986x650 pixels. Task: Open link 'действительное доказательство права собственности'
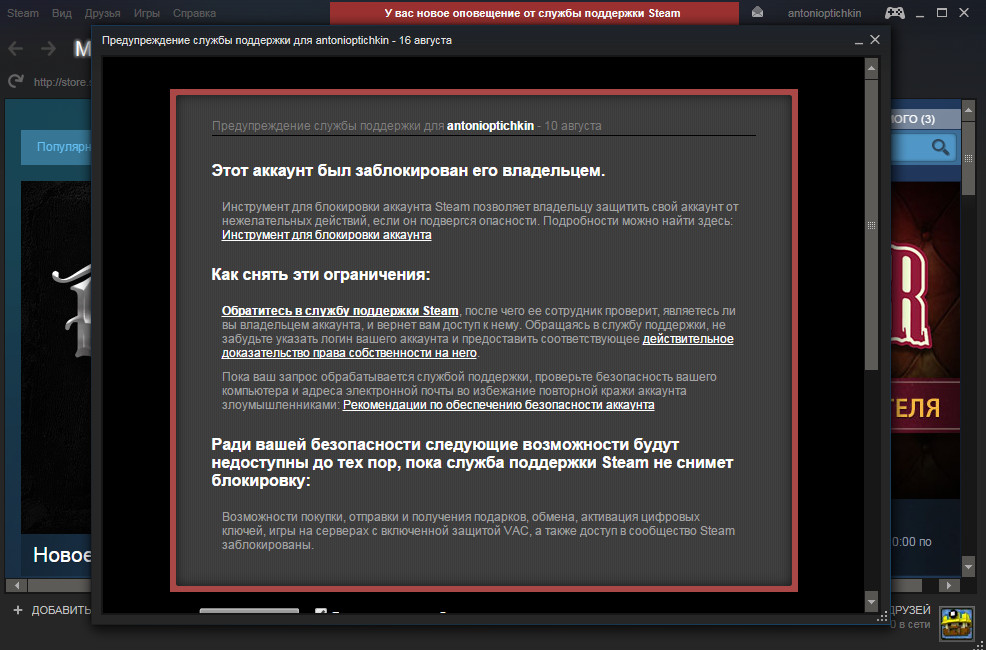point(477,346)
